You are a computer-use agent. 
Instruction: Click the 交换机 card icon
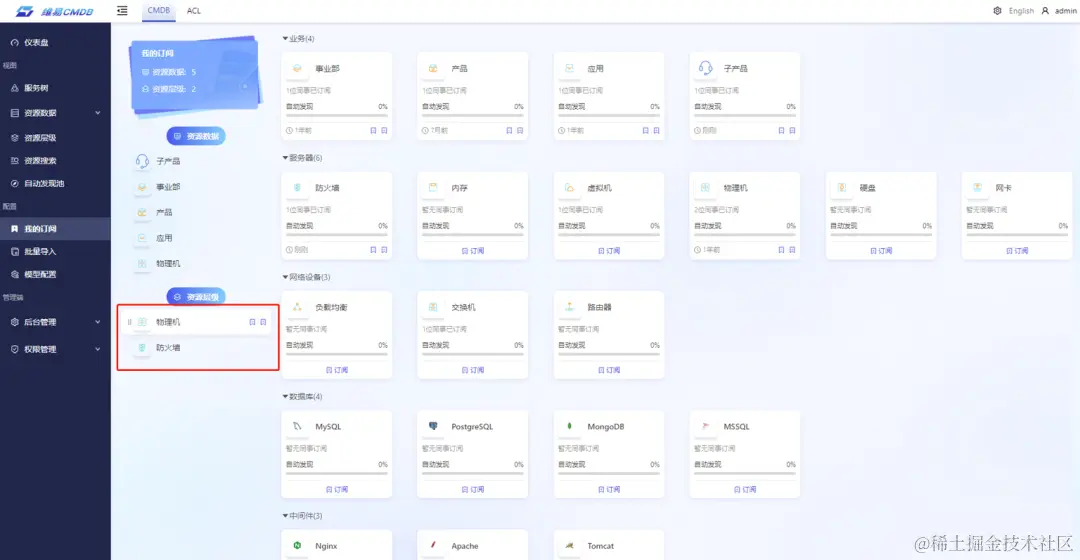pyautogui.click(x=433, y=307)
